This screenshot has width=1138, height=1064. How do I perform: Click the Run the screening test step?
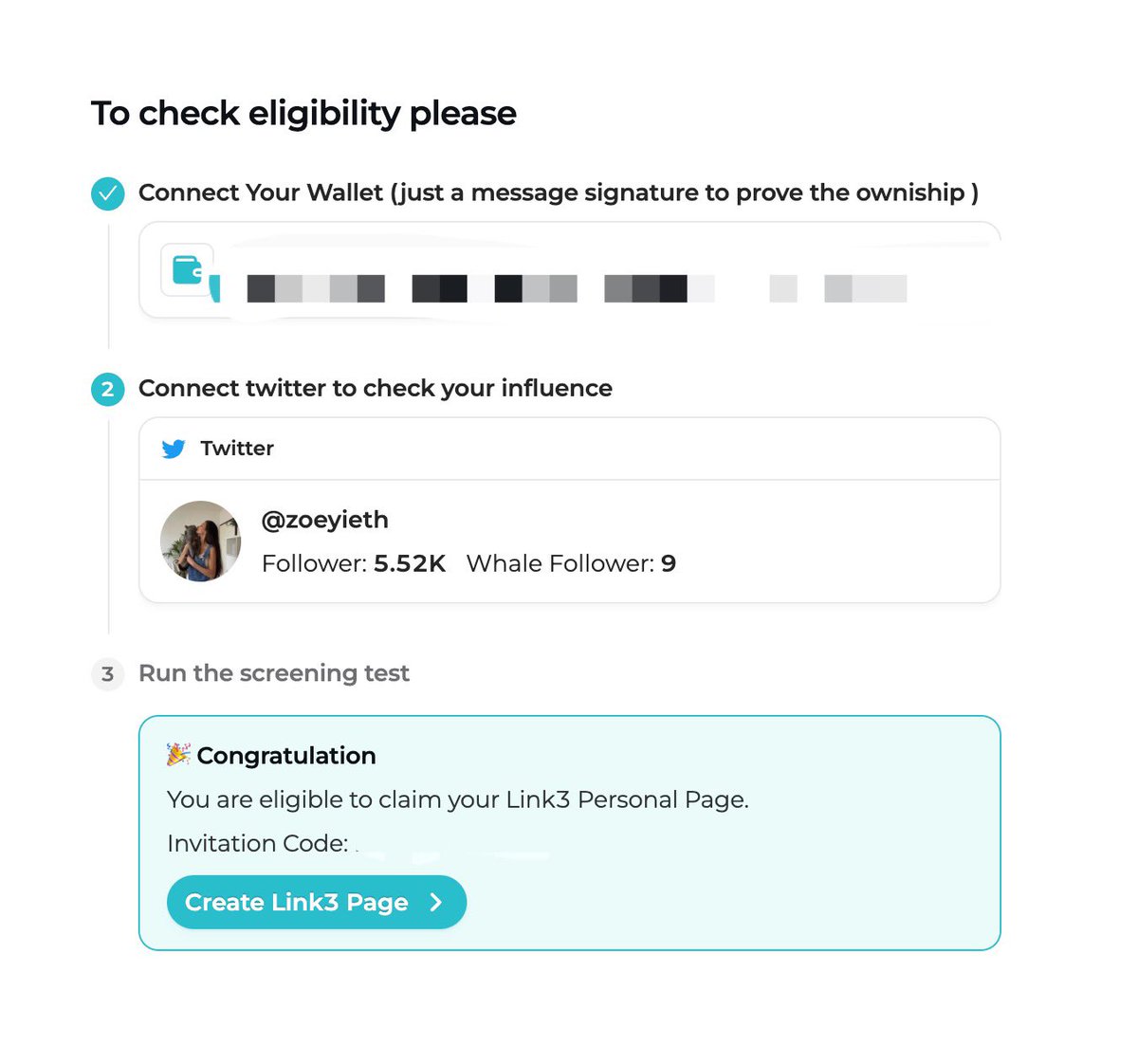(x=274, y=673)
